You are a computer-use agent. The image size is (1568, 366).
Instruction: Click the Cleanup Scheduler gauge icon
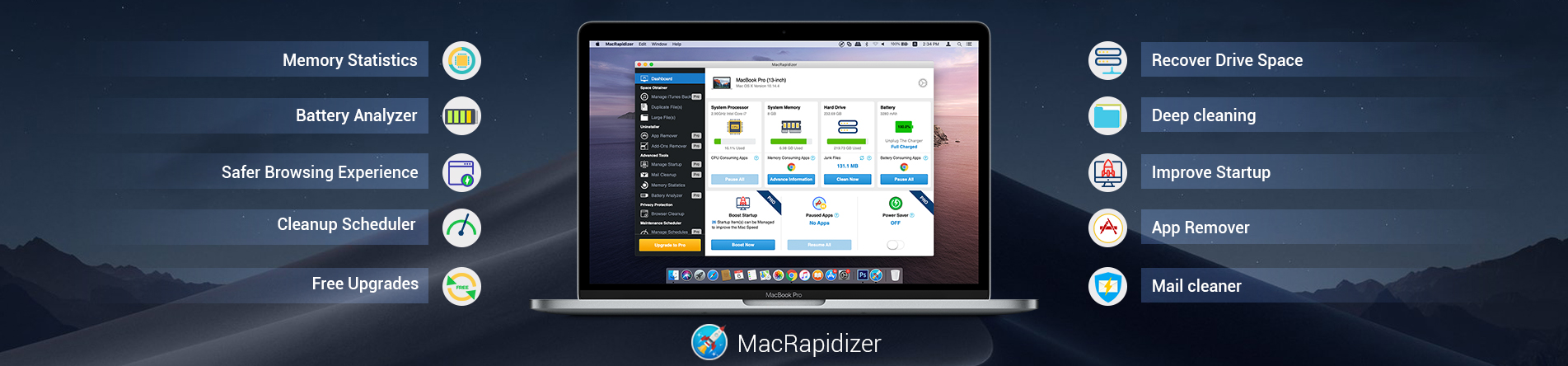[461, 228]
